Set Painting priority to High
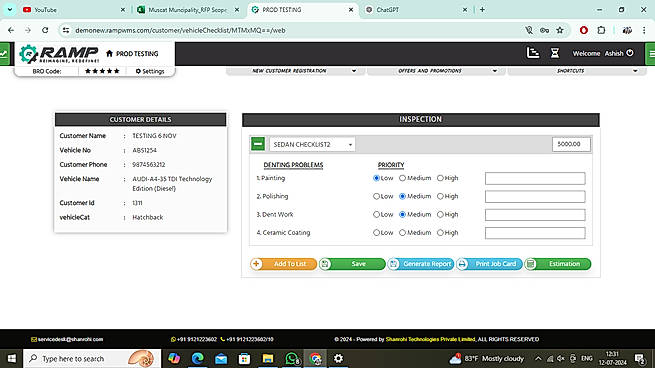655x368 pixels. click(440, 178)
